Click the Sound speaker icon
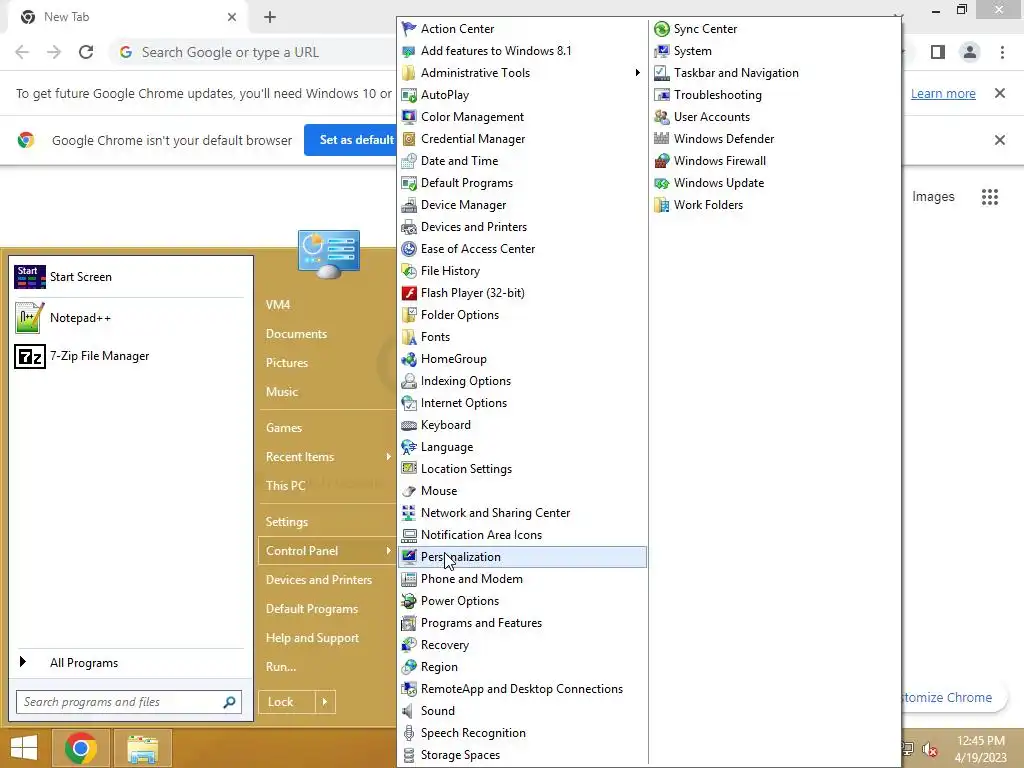Image resolution: width=1024 pixels, height=768 pixels. tap(409, 711)
